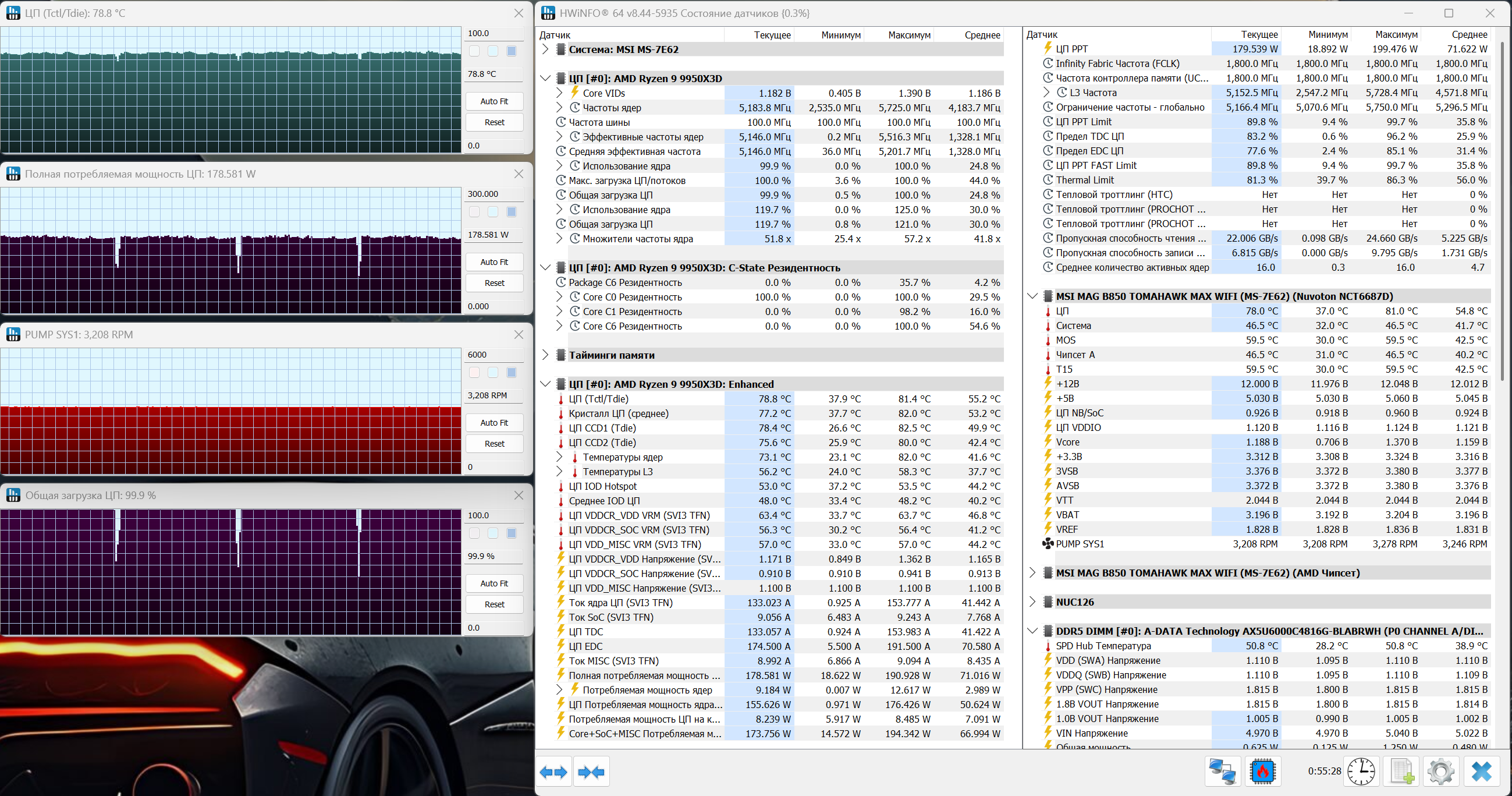
Task: Toggle pink checkbox in PUMP SYS1 graph
Action: pos(474,373)
